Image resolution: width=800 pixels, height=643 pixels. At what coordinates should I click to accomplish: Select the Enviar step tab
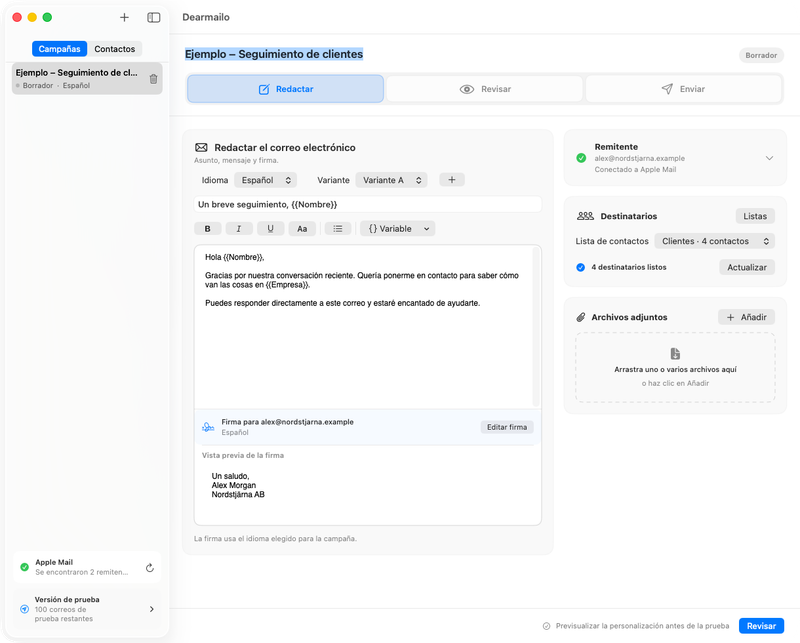684,89
